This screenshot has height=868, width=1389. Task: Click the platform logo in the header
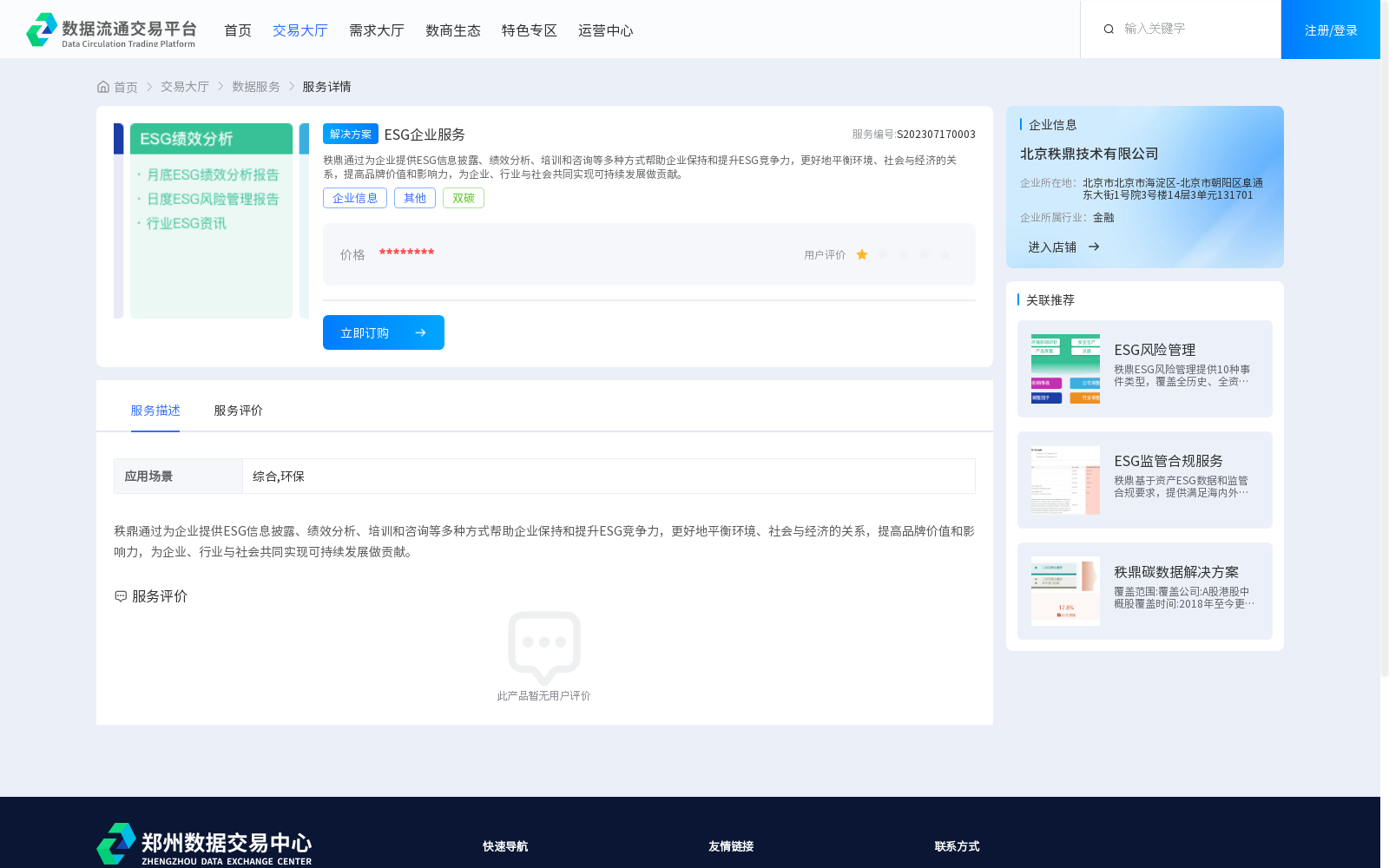coord(111,30)
